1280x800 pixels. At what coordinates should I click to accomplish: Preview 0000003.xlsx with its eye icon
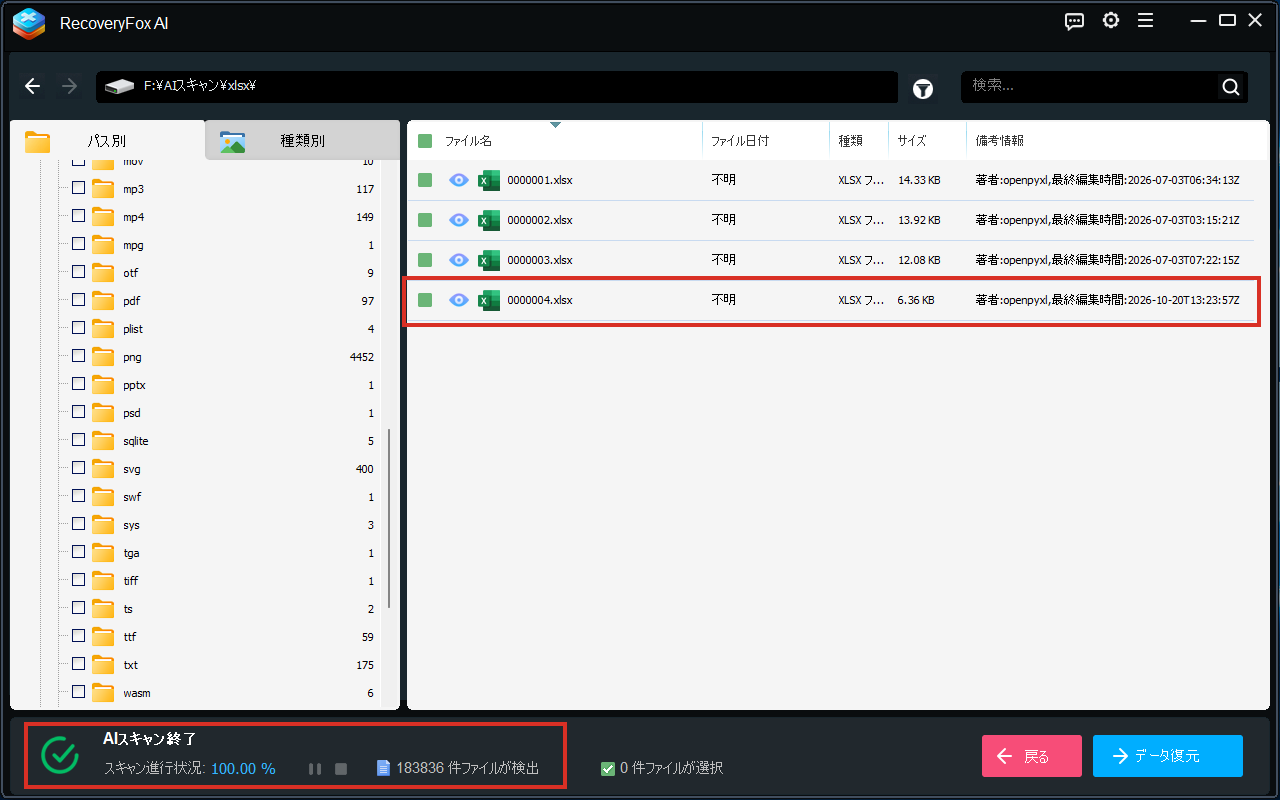point(459,260)
